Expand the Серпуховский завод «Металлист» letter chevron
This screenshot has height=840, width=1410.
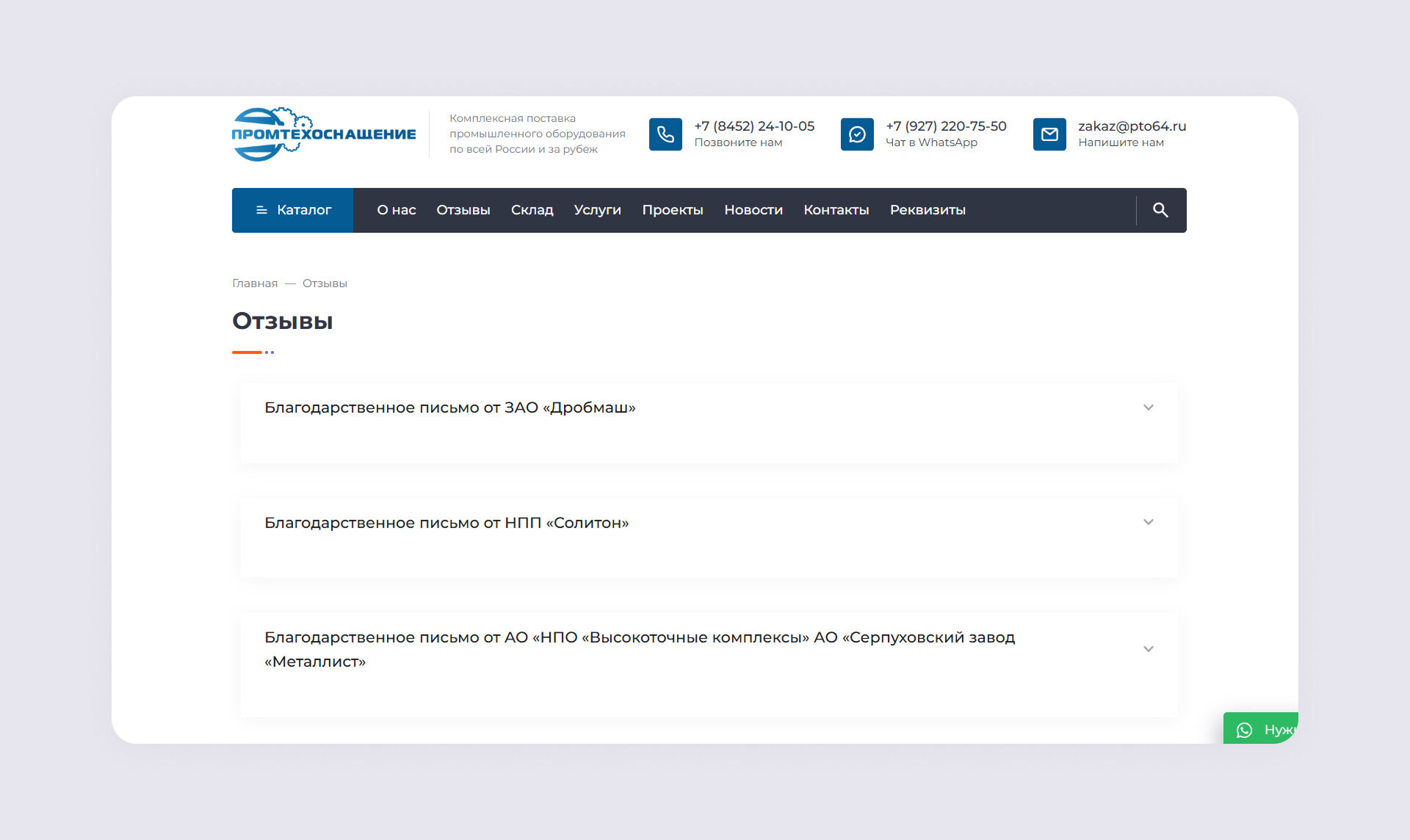click(x=1149, y=649)
